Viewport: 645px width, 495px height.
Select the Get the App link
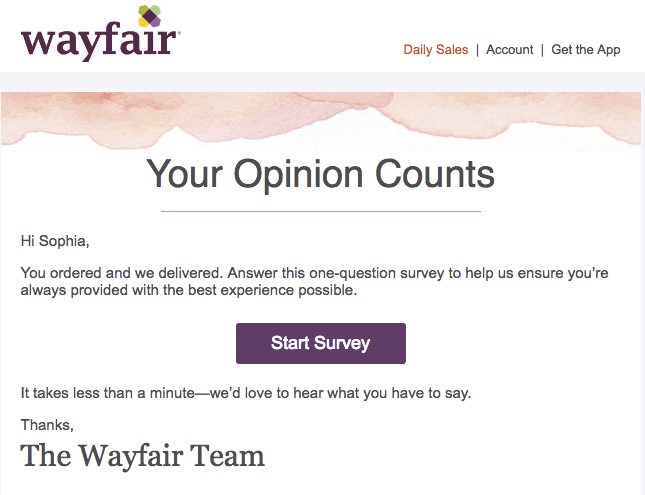(x=585, y=50)
